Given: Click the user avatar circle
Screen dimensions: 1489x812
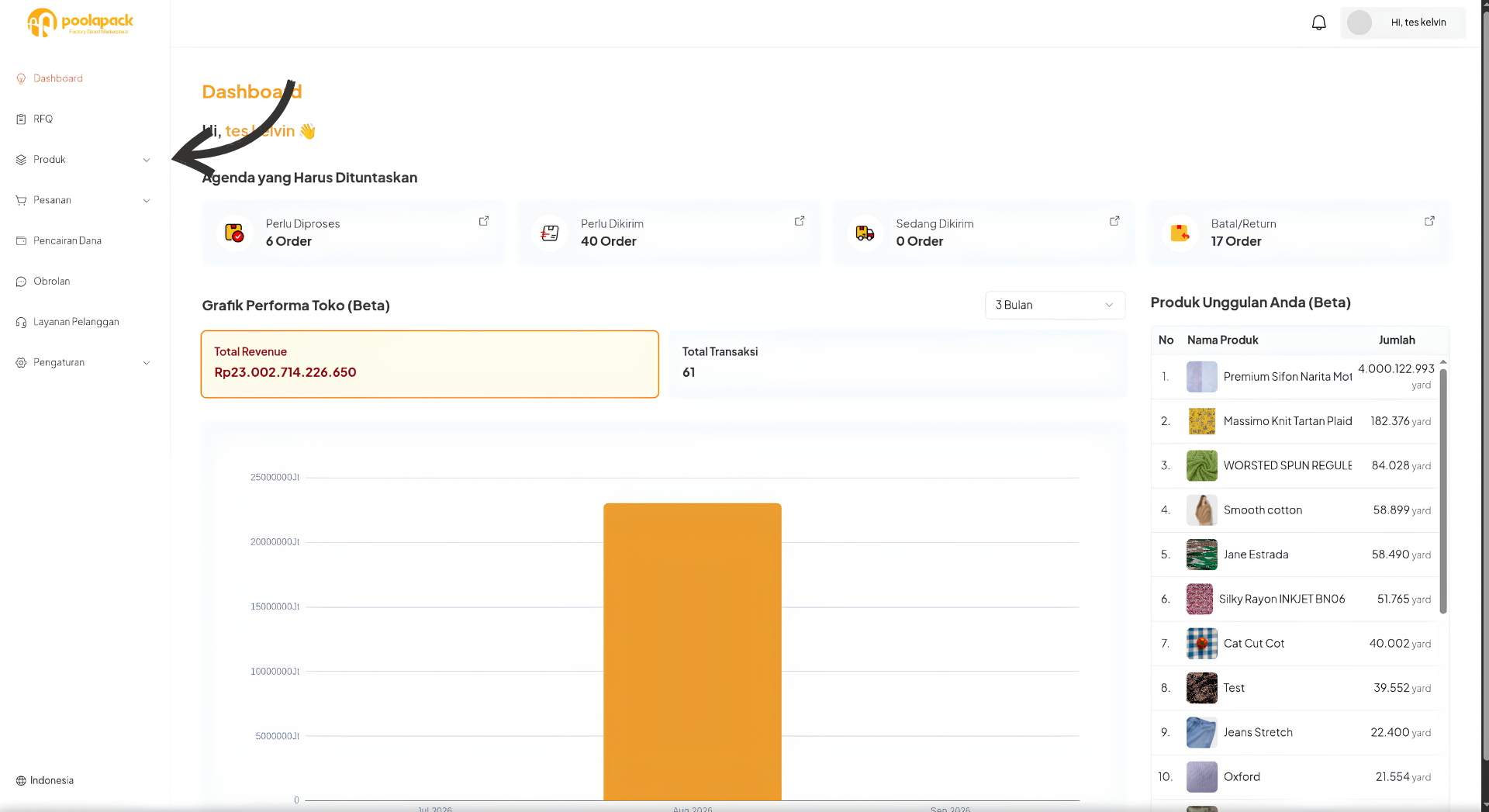Looking at the screenshot, I should click(x=1359, y=22).
